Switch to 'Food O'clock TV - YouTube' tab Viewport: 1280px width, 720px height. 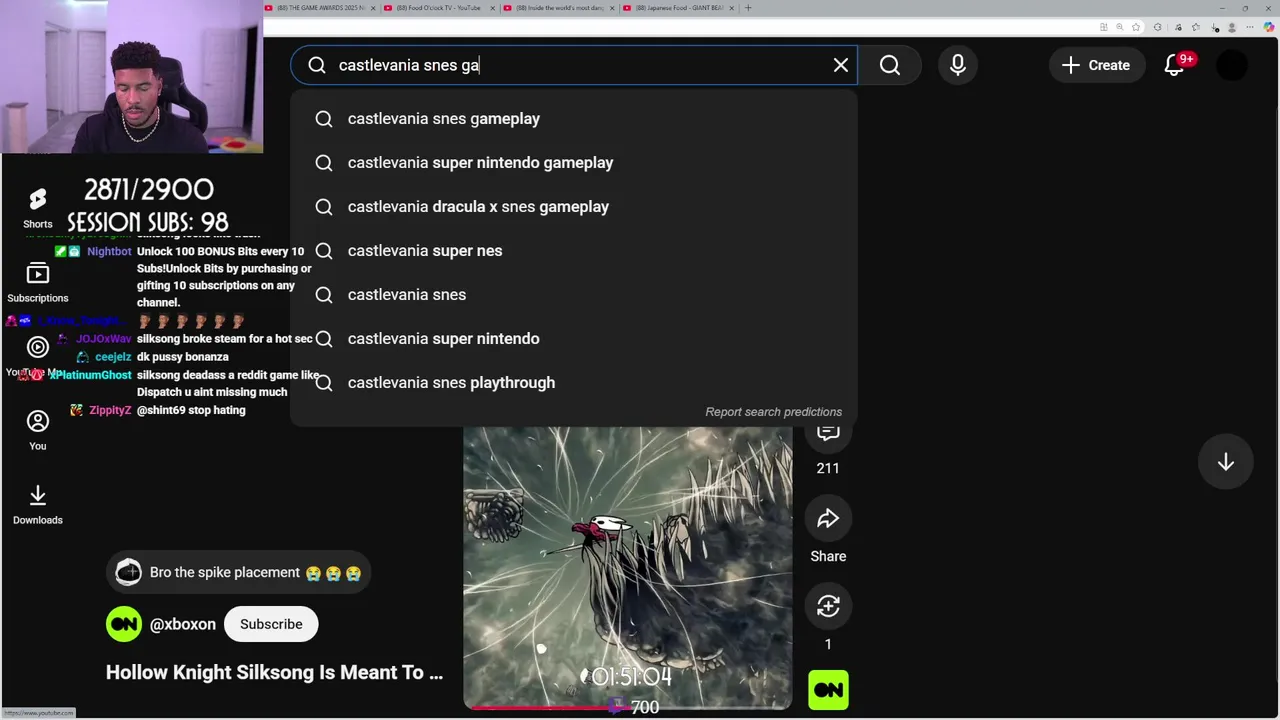click(x=439, y=8)
